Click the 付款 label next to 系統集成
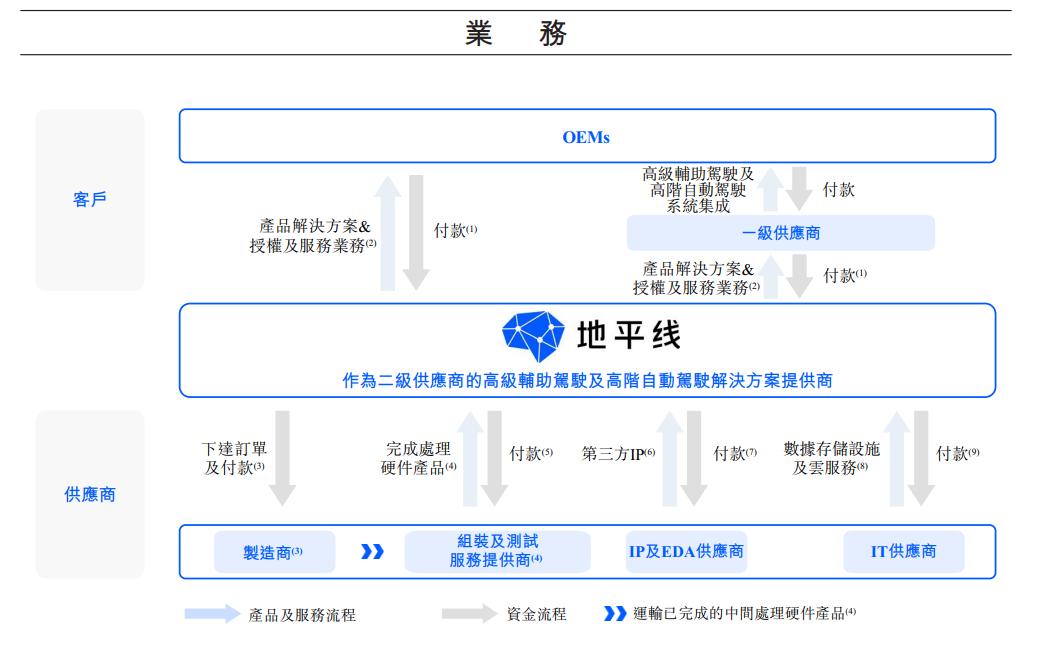Image resolution: width=1057 pixels, height=656 pixels. coord(839,190)
